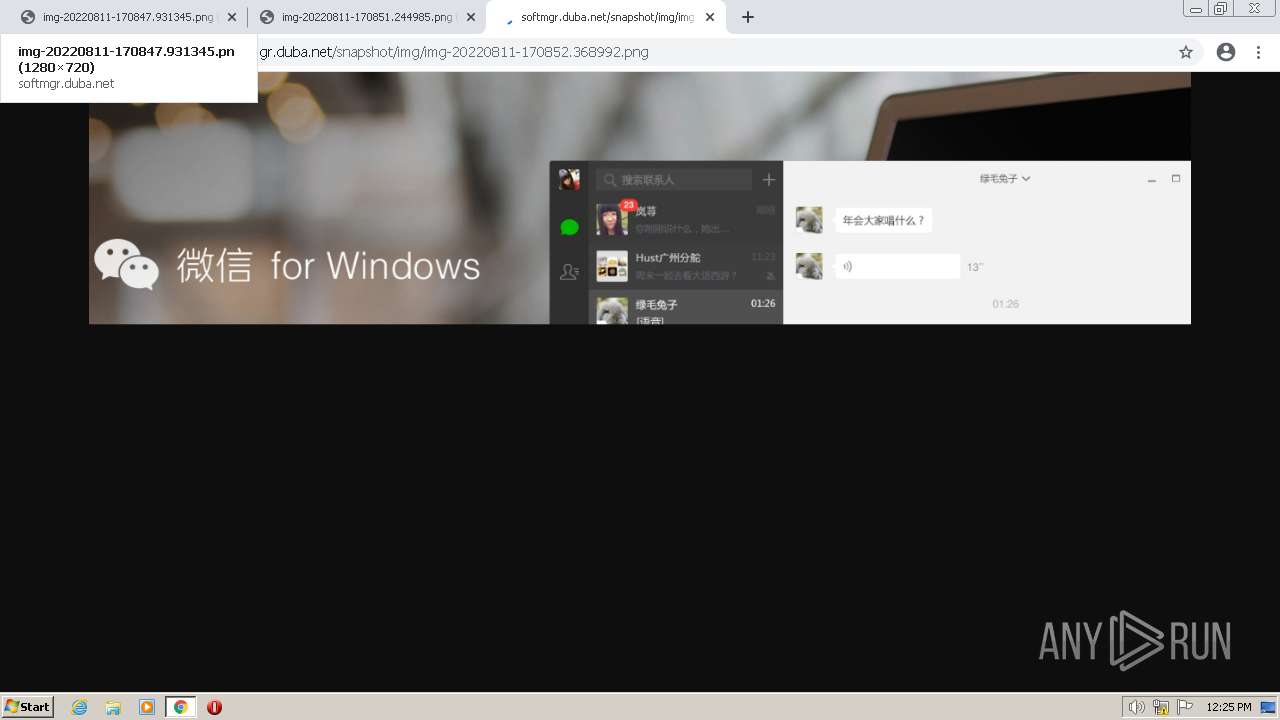The width and height of the screenshot is (1280, 720).
Task: Click the WeChat for Windows banner image
Action: pyautogui.click(x=640, y=198)
